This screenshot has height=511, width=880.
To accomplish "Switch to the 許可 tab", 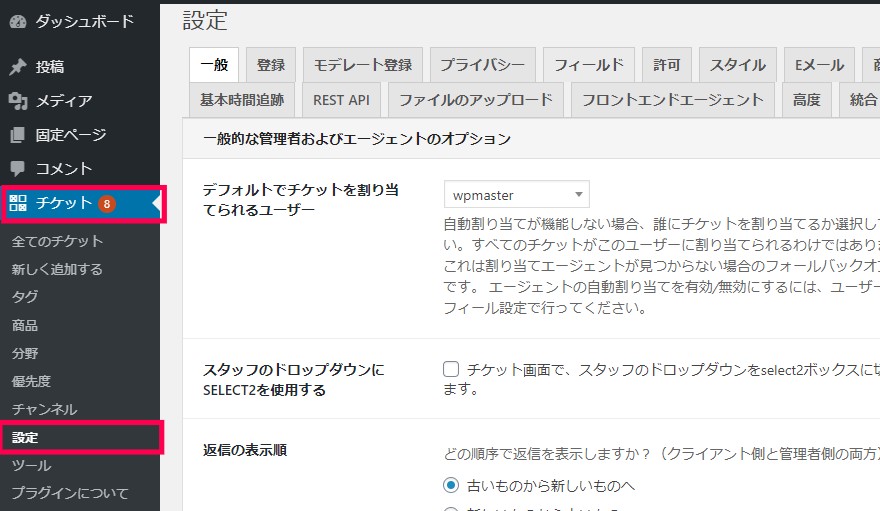I will pyautogui.click(x=667, y=65).
